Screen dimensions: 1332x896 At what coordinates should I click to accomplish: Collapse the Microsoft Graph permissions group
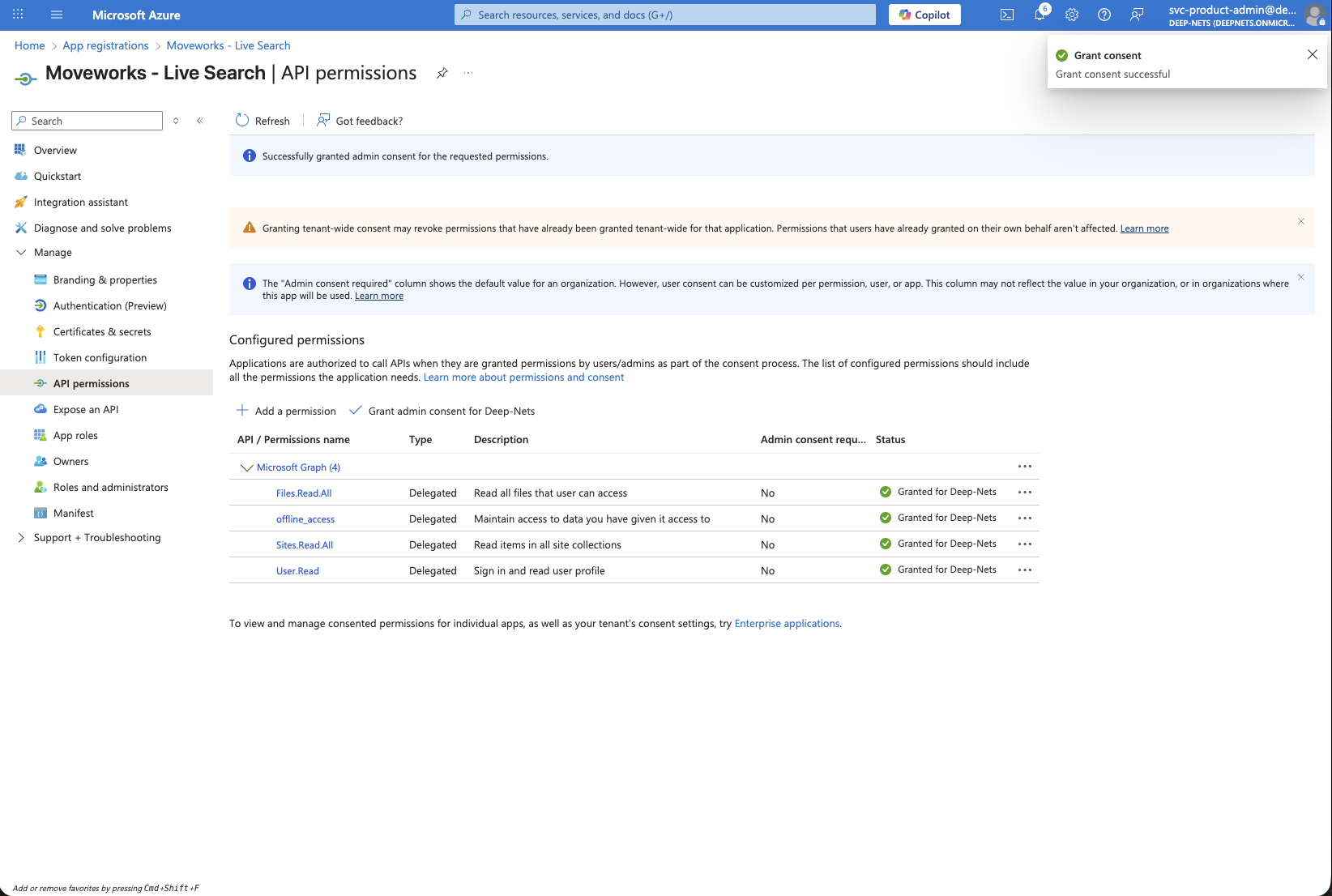pos(247,467)
